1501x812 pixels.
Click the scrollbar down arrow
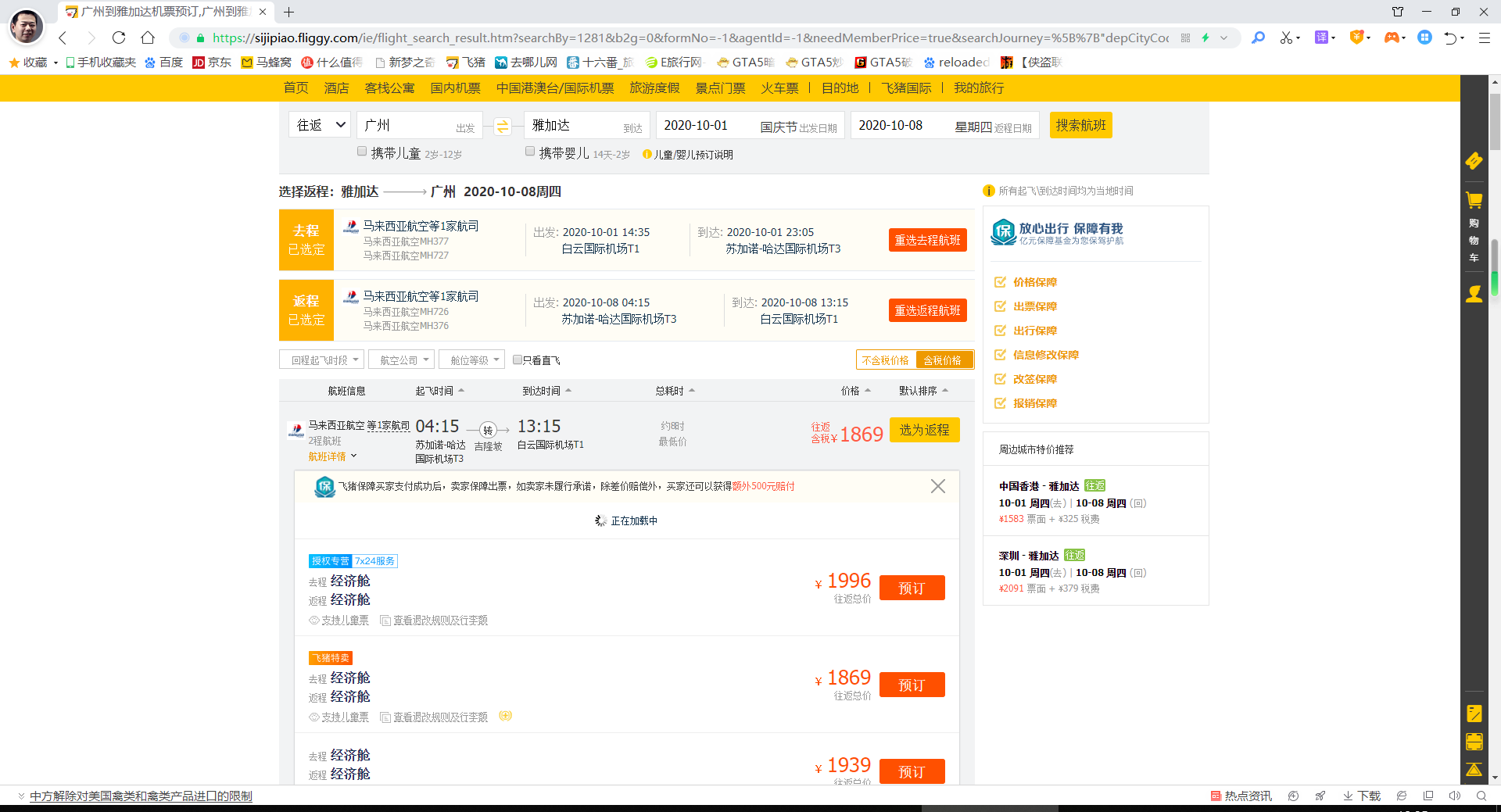click(x=1495, y=778)
